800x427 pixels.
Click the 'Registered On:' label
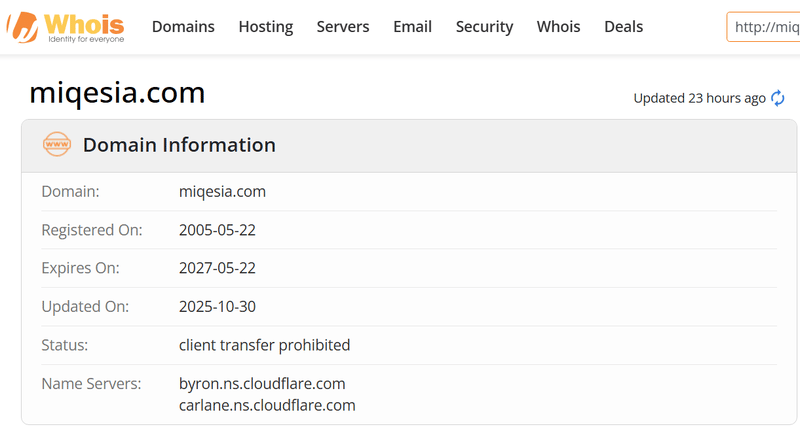(x=92, y=230)
